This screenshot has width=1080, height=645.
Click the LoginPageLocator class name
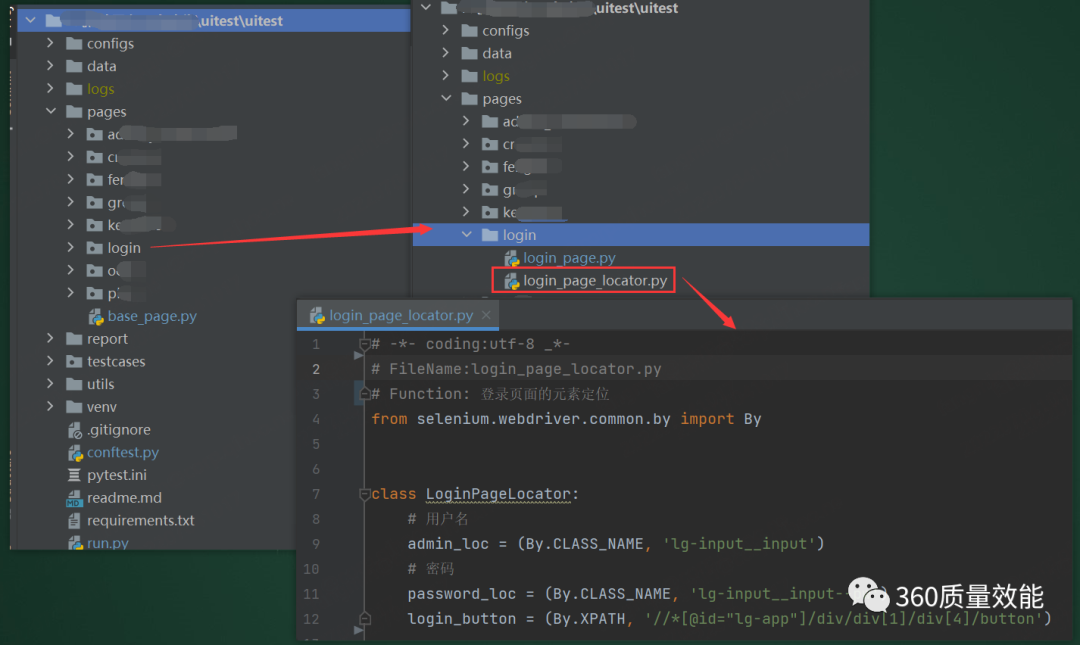[x=498, y=493]
